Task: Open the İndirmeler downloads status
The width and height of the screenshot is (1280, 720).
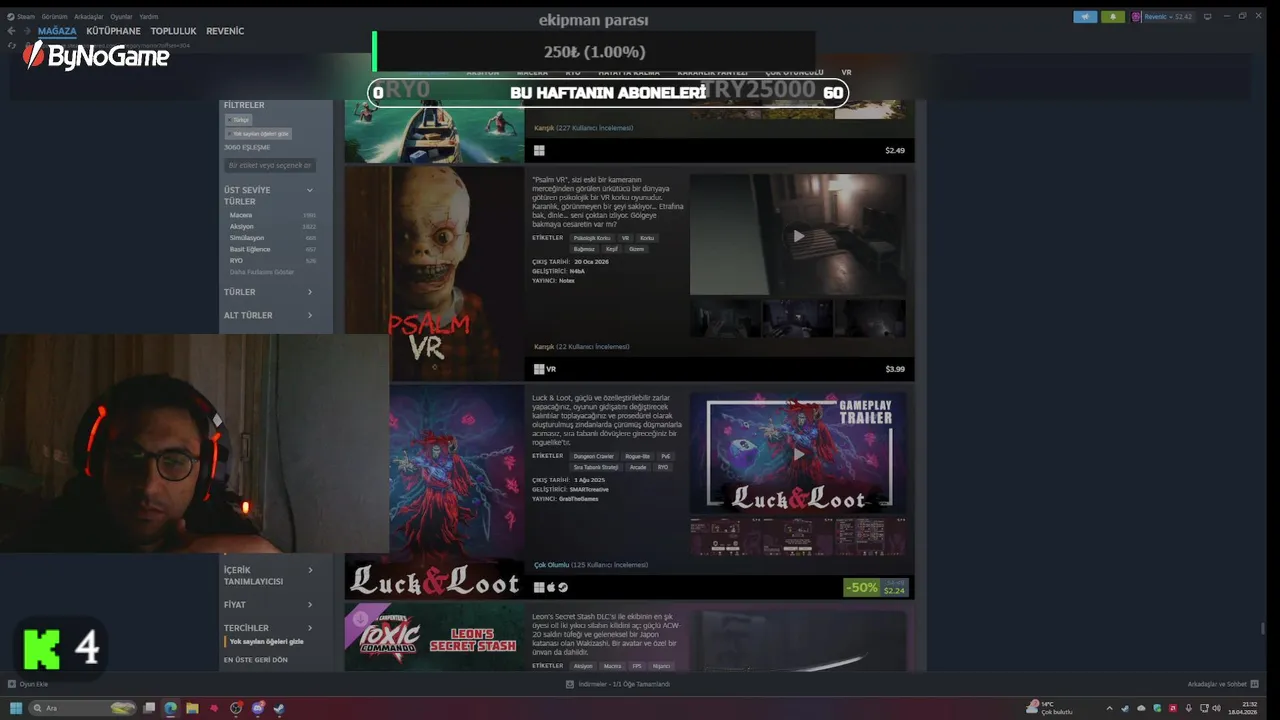Action: tap(618, 684)
